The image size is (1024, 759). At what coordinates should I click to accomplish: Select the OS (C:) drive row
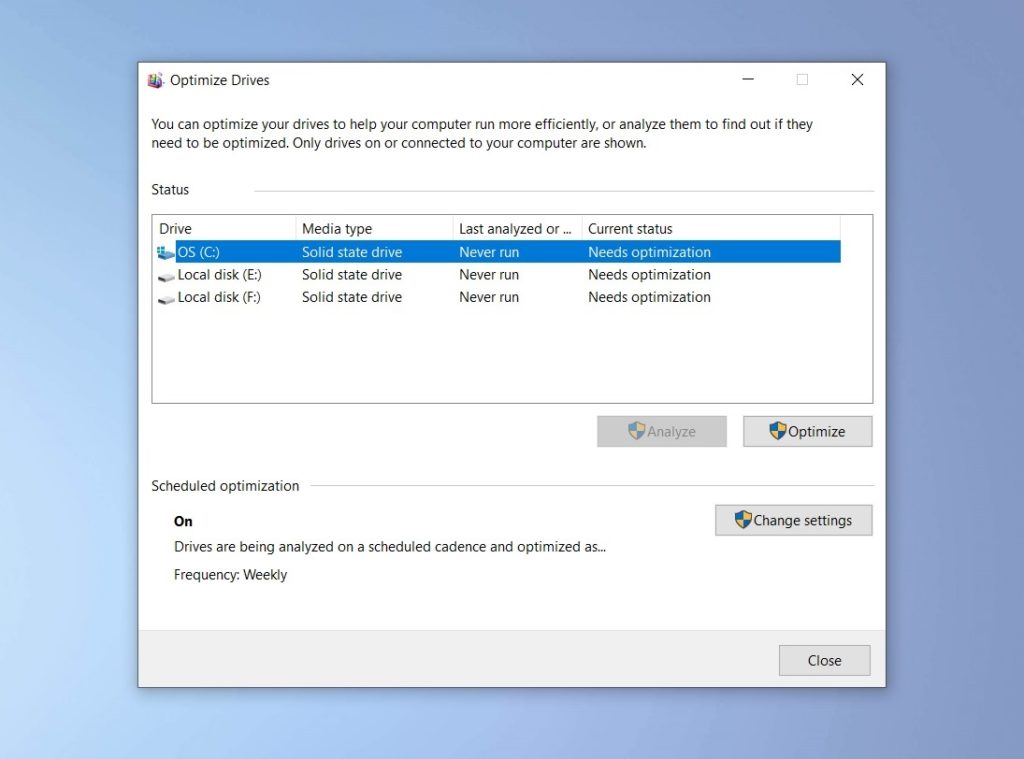coord(400,252)
